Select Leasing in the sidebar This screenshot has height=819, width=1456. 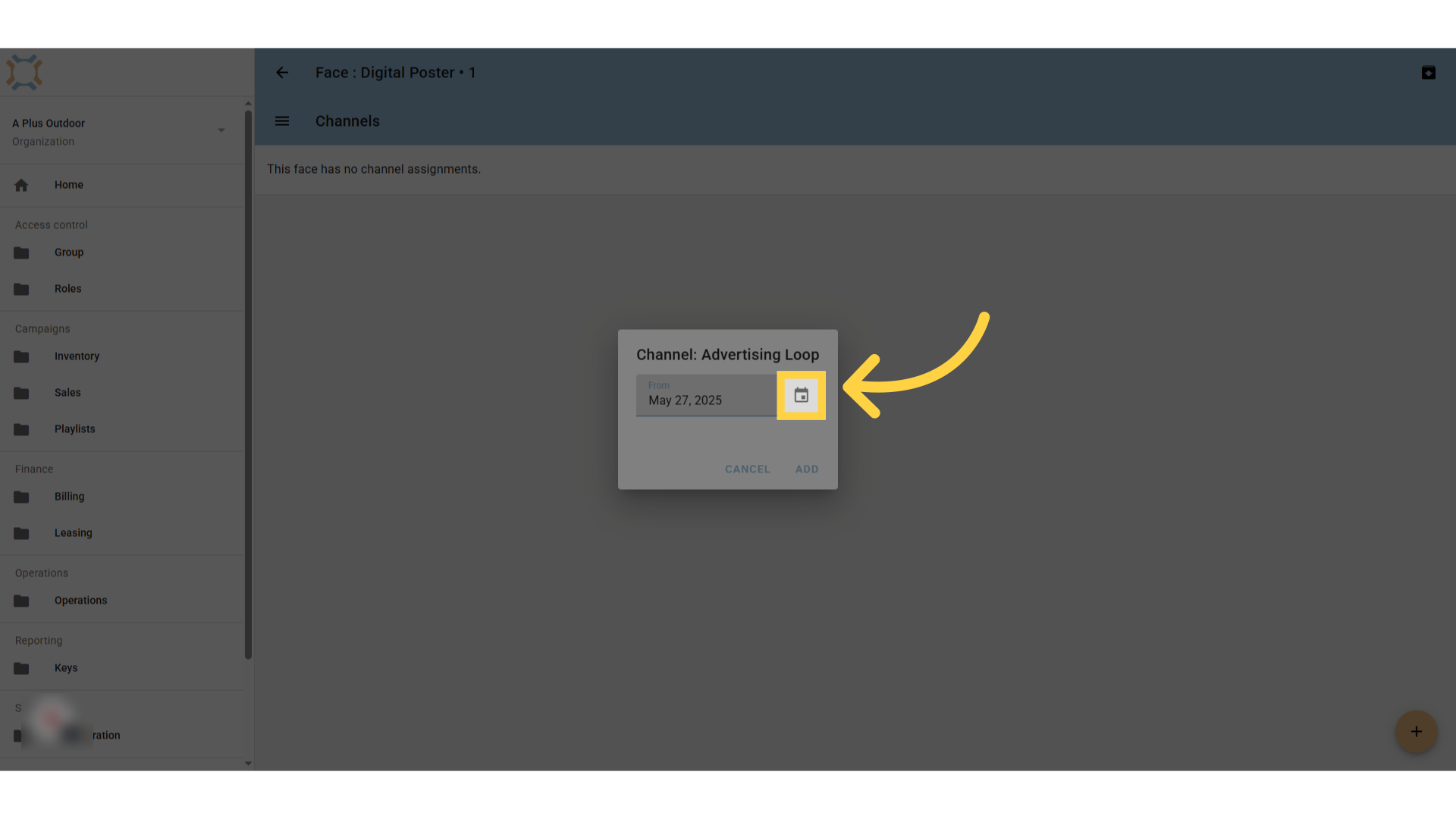point(121,533)
